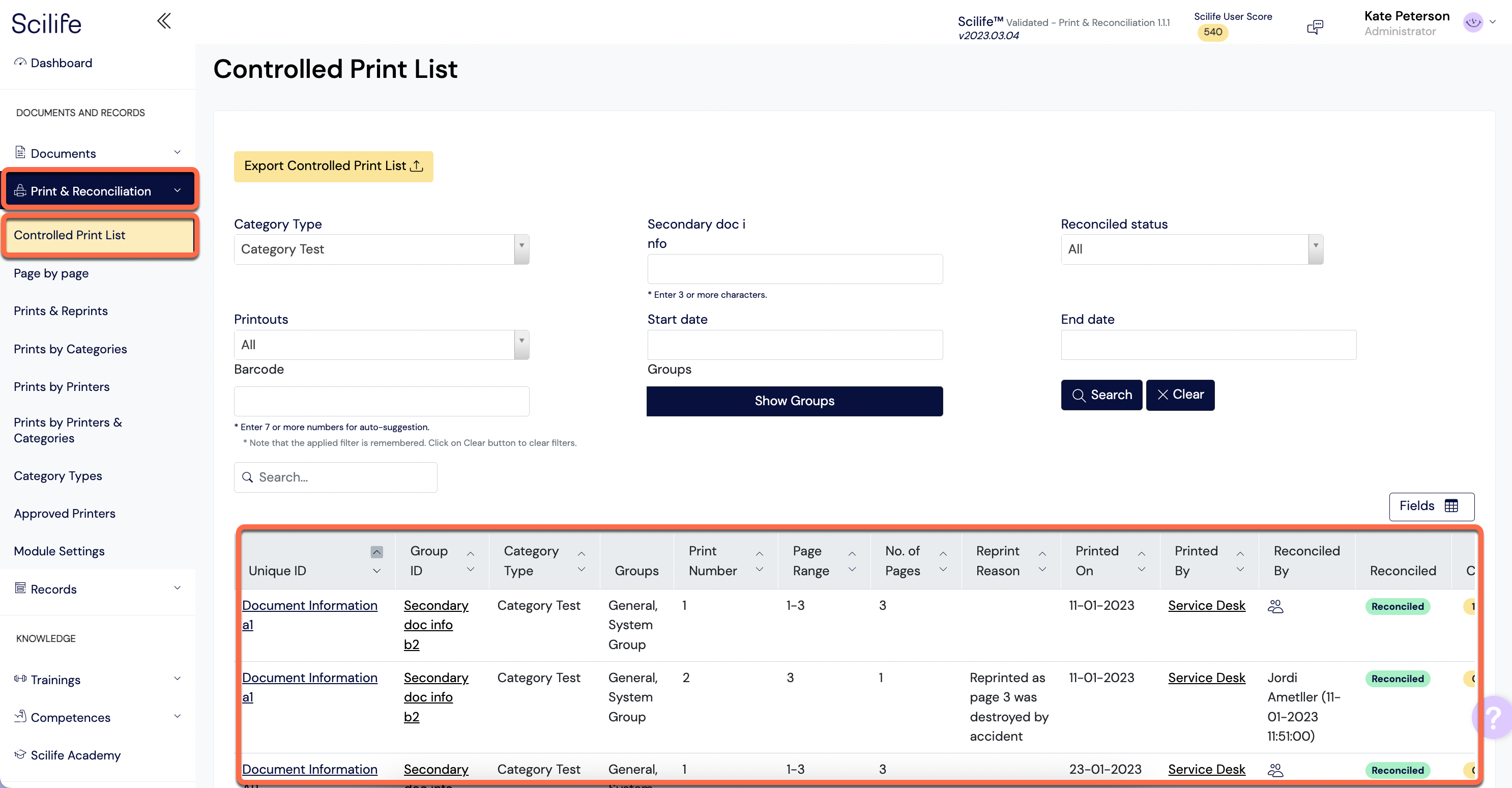Click Export Controlled Print List button
Screen dimensions: 1512x788
coord(333,165)
